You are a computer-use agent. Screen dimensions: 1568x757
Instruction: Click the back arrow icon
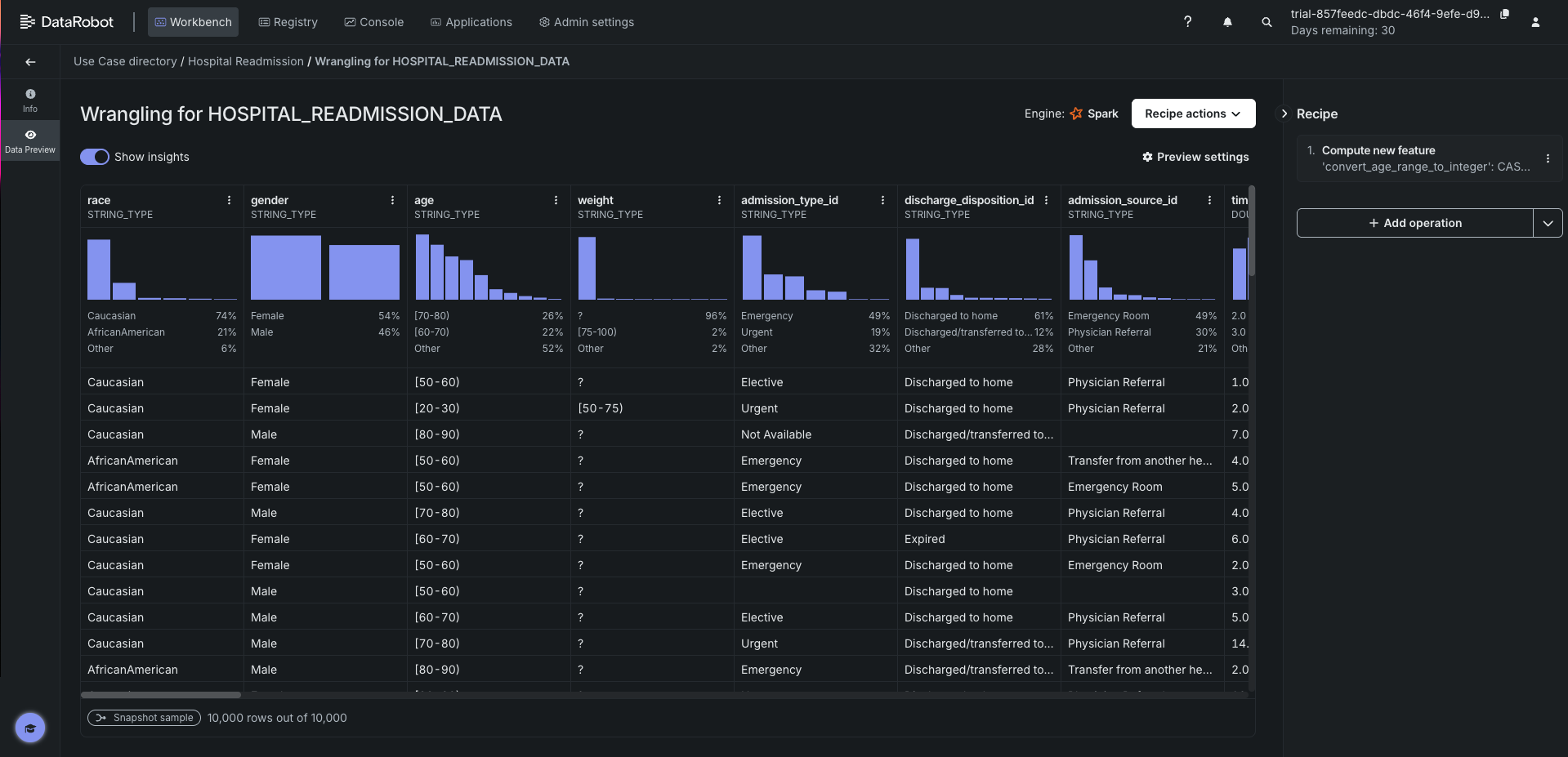click(30, 62)
